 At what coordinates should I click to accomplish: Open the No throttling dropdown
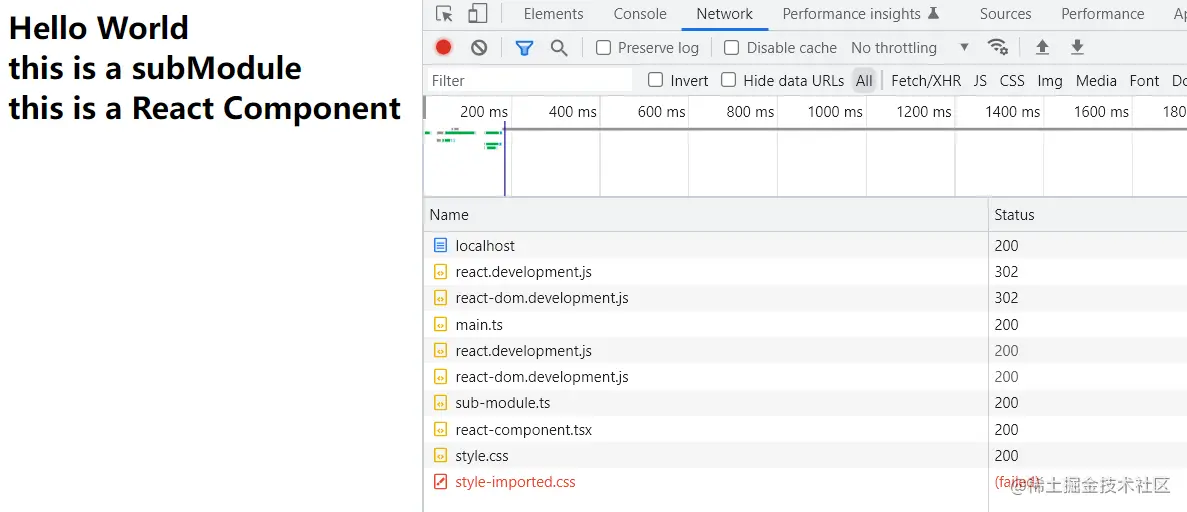coord(910,48)
